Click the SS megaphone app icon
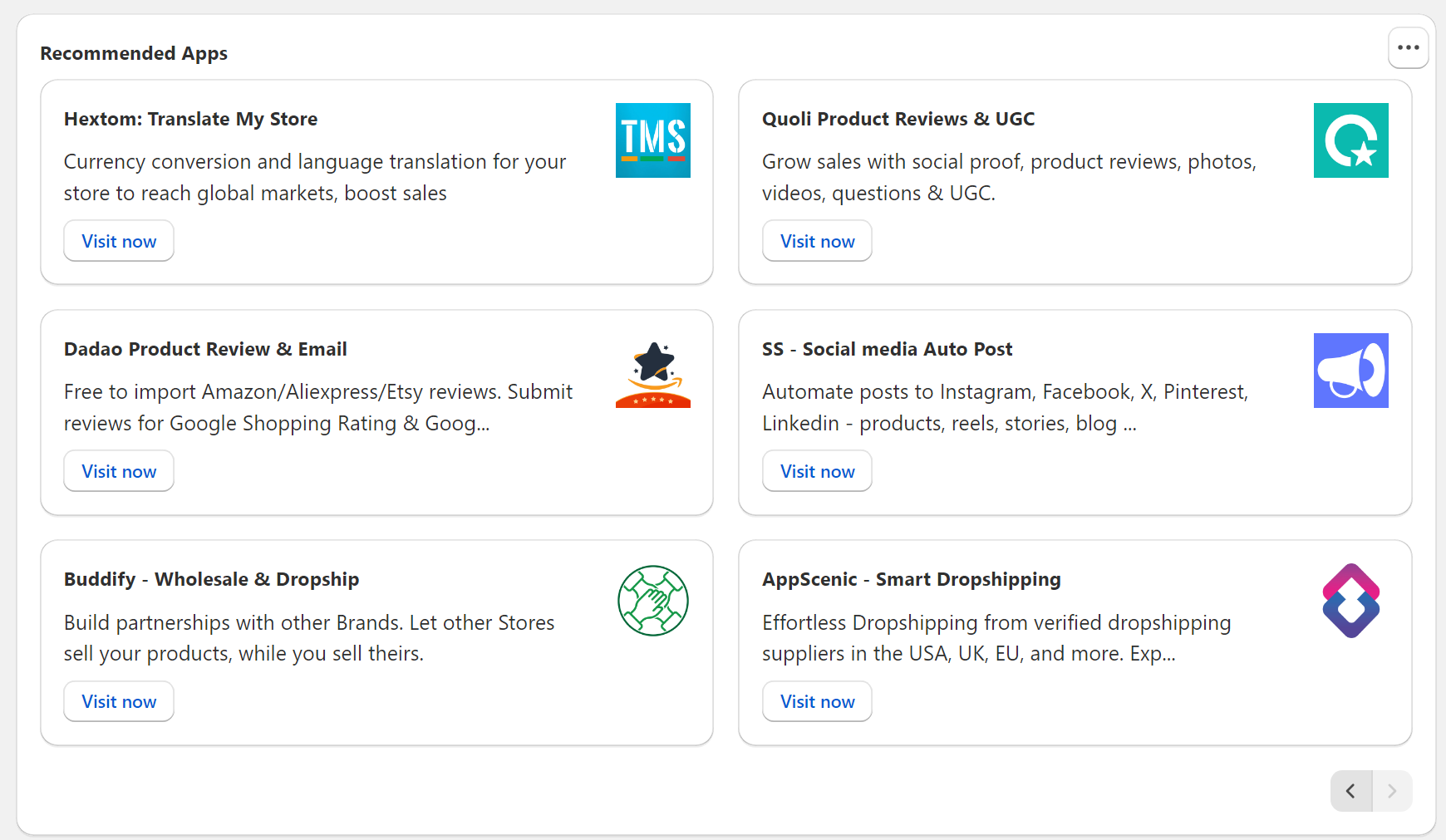The image size is (1446, 840). pyautogui.click(x=1350, y=371)
